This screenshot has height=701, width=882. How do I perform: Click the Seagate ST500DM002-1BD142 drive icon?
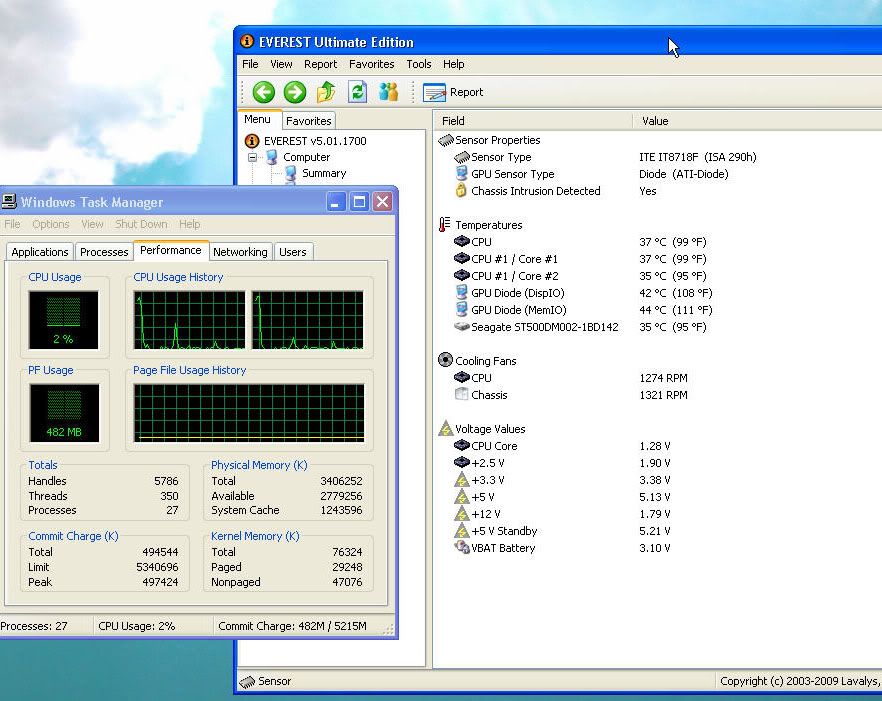pos(461,326)
